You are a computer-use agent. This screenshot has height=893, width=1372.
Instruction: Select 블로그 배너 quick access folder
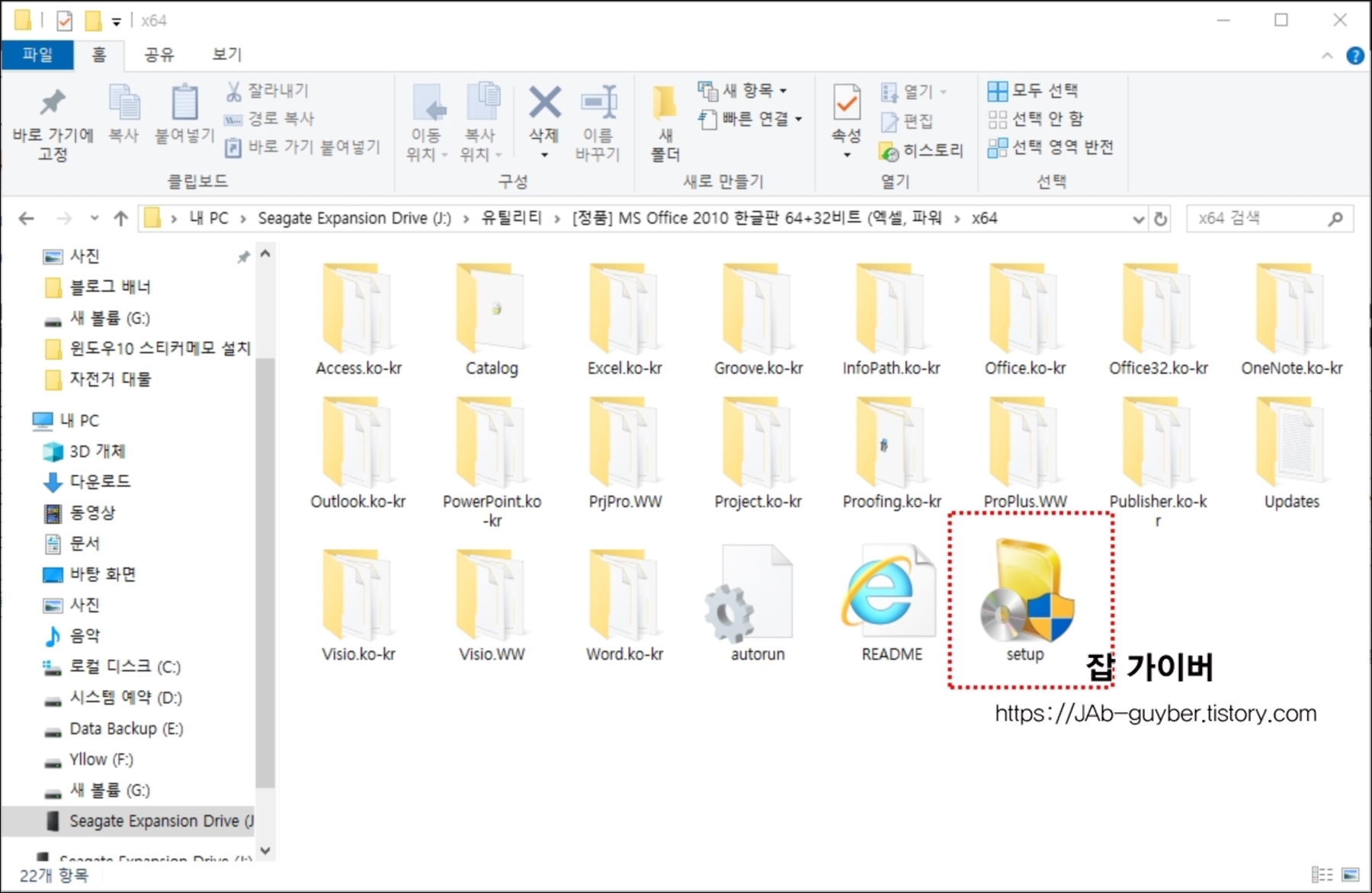(97, 287)
